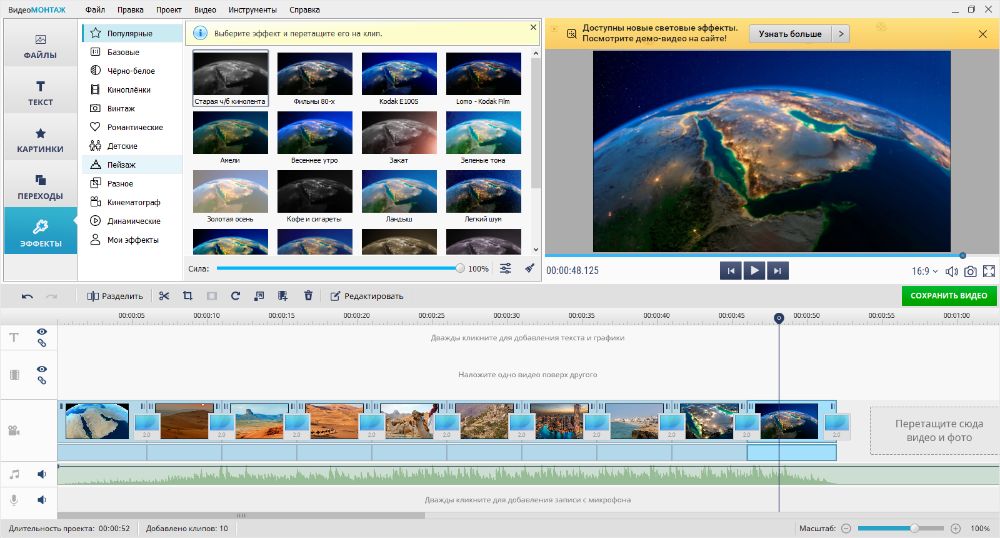Open the Инструменты menu
Image resolution: width=1000 pixels, height=538 pixels.
[x=252, y=9]
